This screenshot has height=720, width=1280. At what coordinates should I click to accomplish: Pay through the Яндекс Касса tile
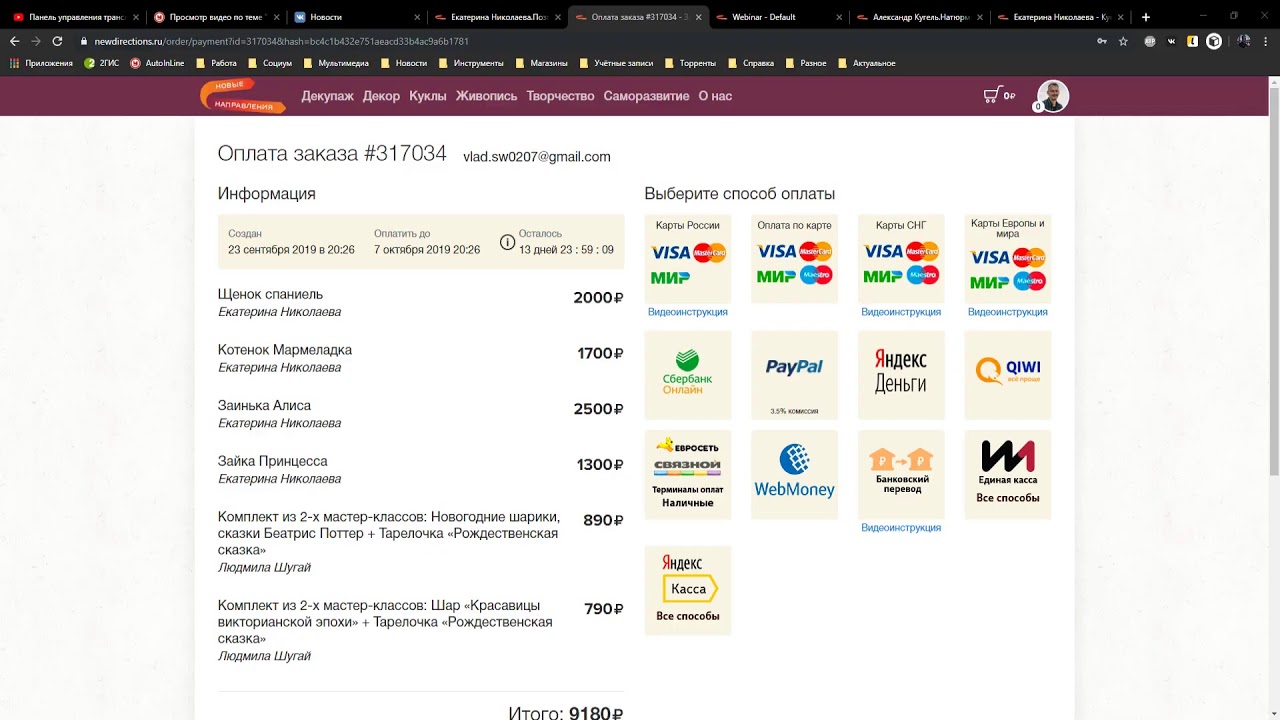click(x=688, y=590)
